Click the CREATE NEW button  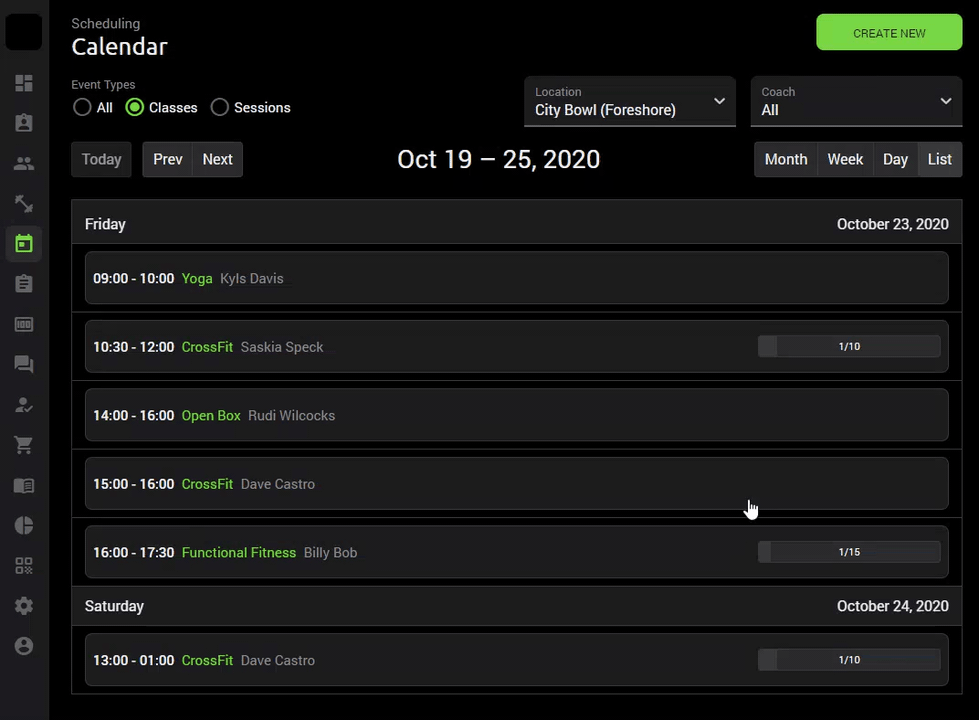(x=889, y=32)
